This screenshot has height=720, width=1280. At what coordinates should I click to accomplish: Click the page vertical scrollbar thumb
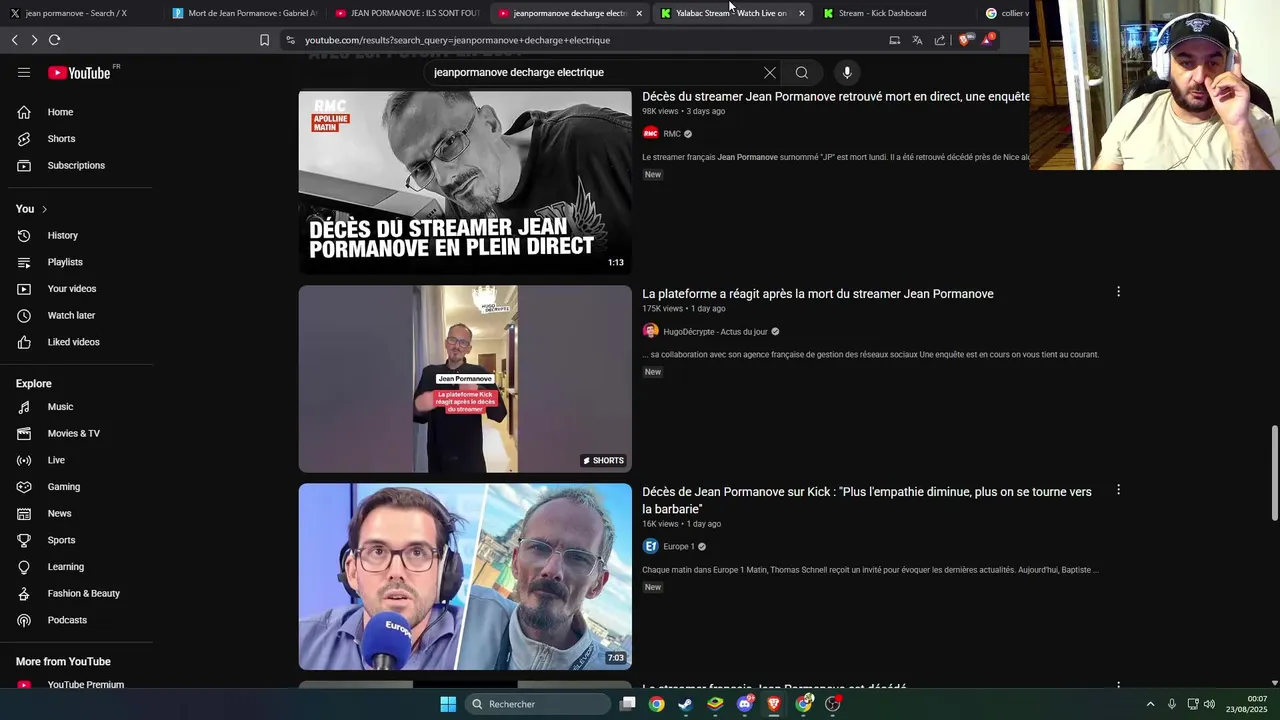pos(1274,473)
